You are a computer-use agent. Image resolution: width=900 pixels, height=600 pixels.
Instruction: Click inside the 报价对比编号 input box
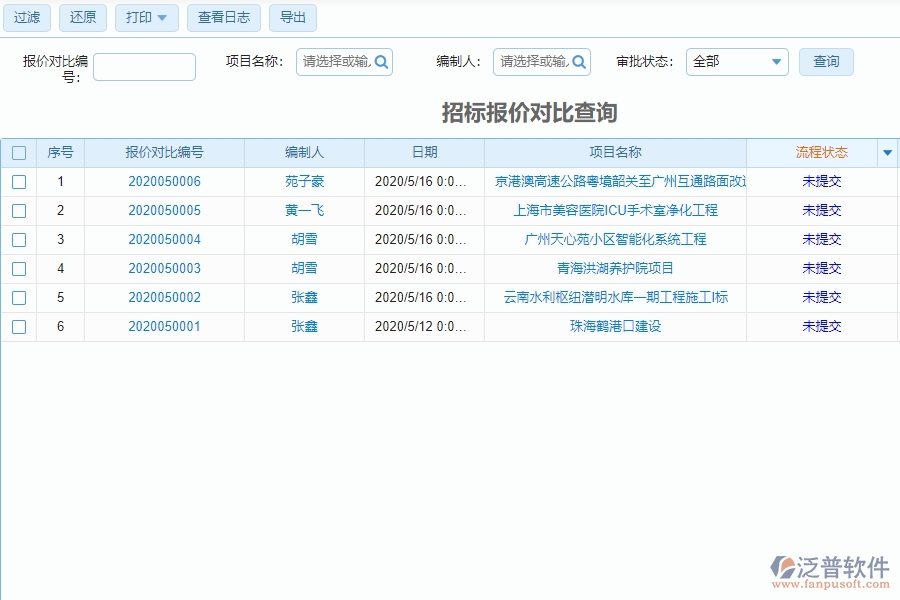tap(143, 66)
